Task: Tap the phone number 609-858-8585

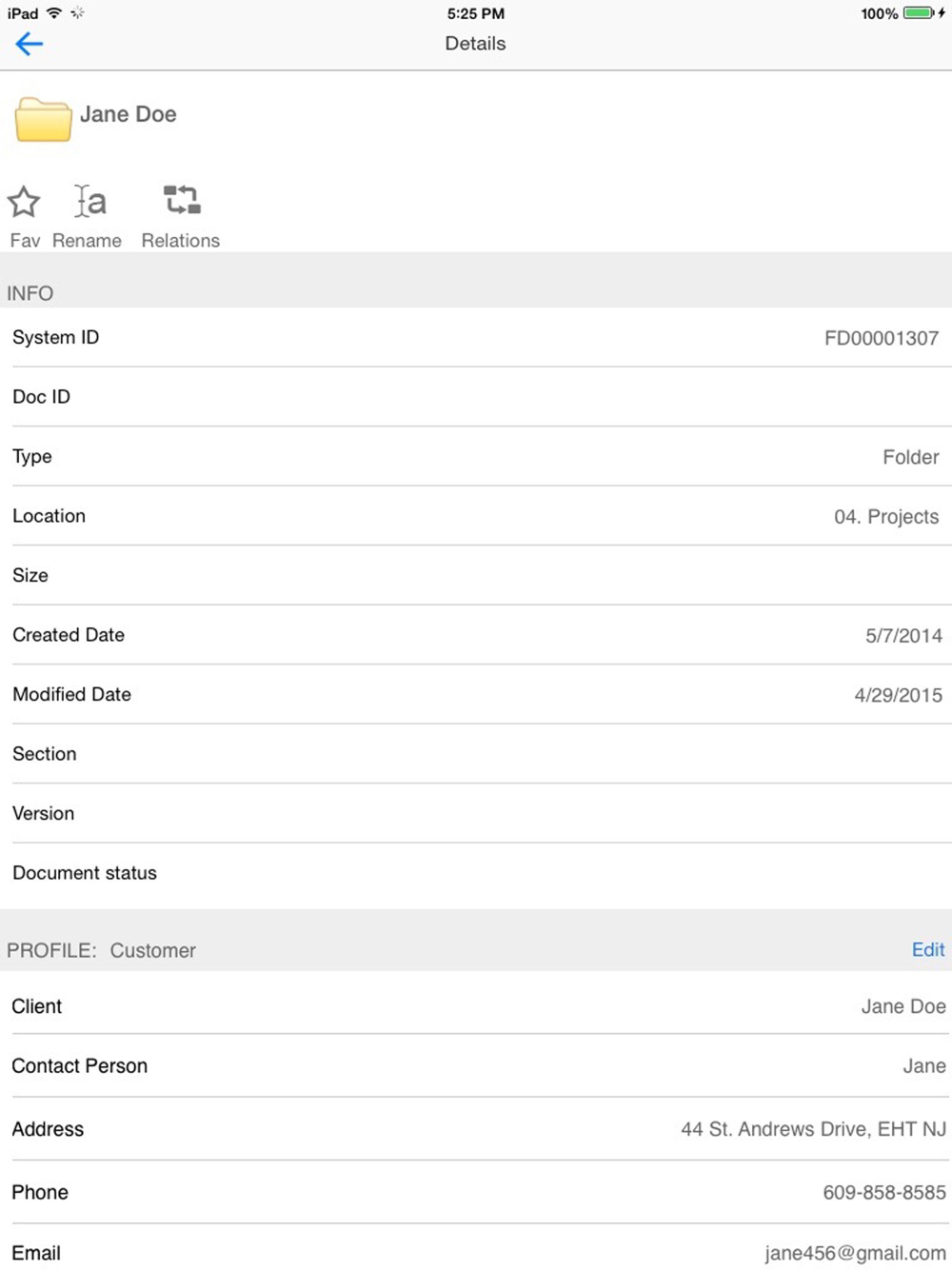Action: pos(883,1193)
